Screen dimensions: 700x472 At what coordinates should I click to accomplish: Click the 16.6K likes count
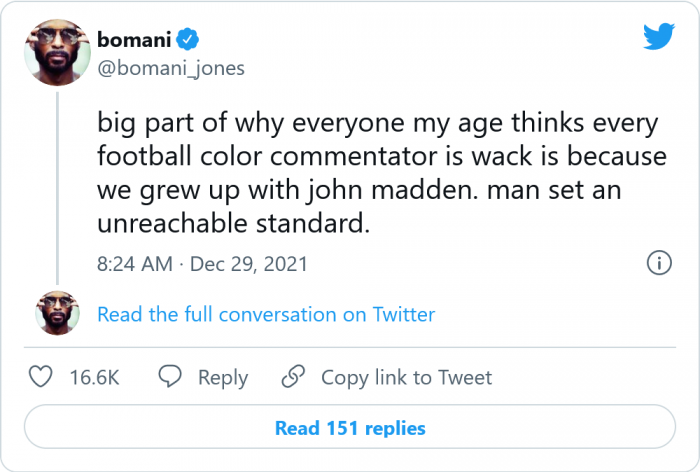(x=94, y=377)
